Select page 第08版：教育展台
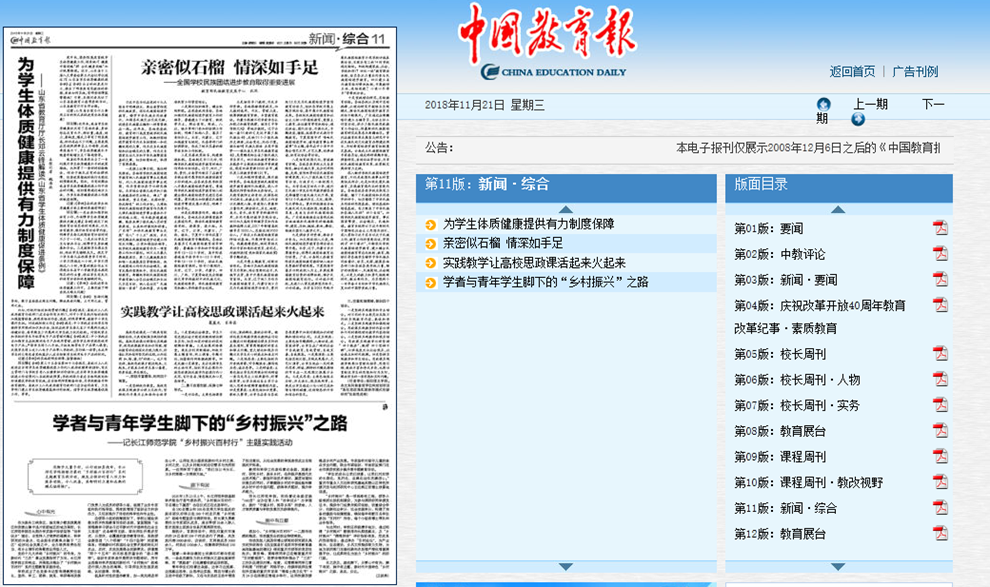The image size is (990, 587). click(780, 431)
